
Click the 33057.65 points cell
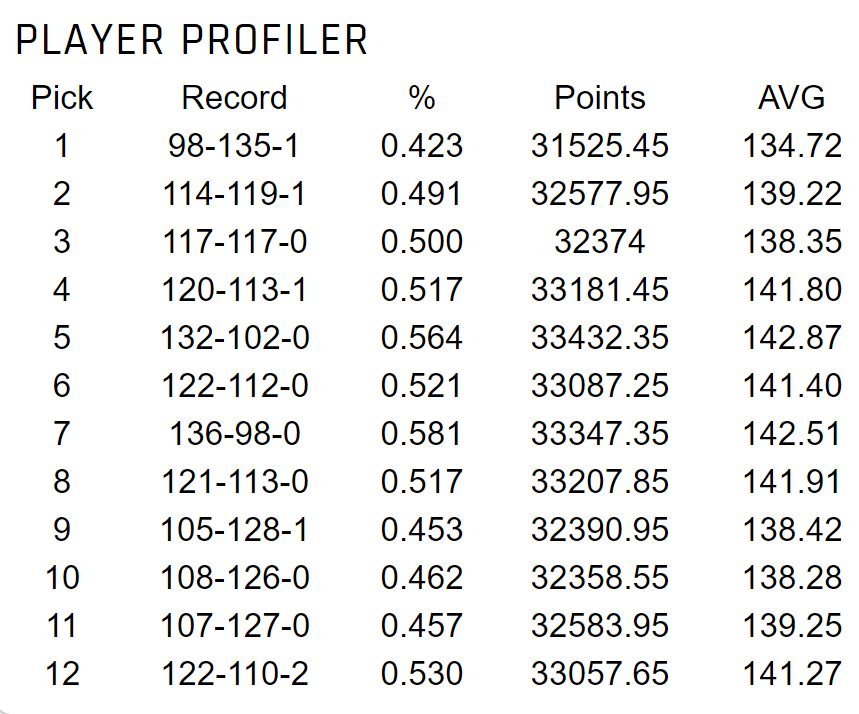600,674
